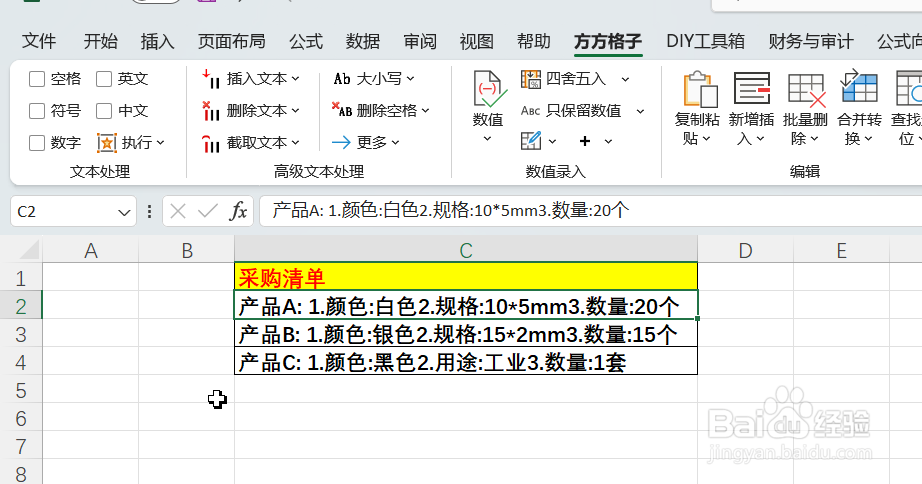
Task: Expand the 更多 dropdown arrow
Action: [395, 142]
